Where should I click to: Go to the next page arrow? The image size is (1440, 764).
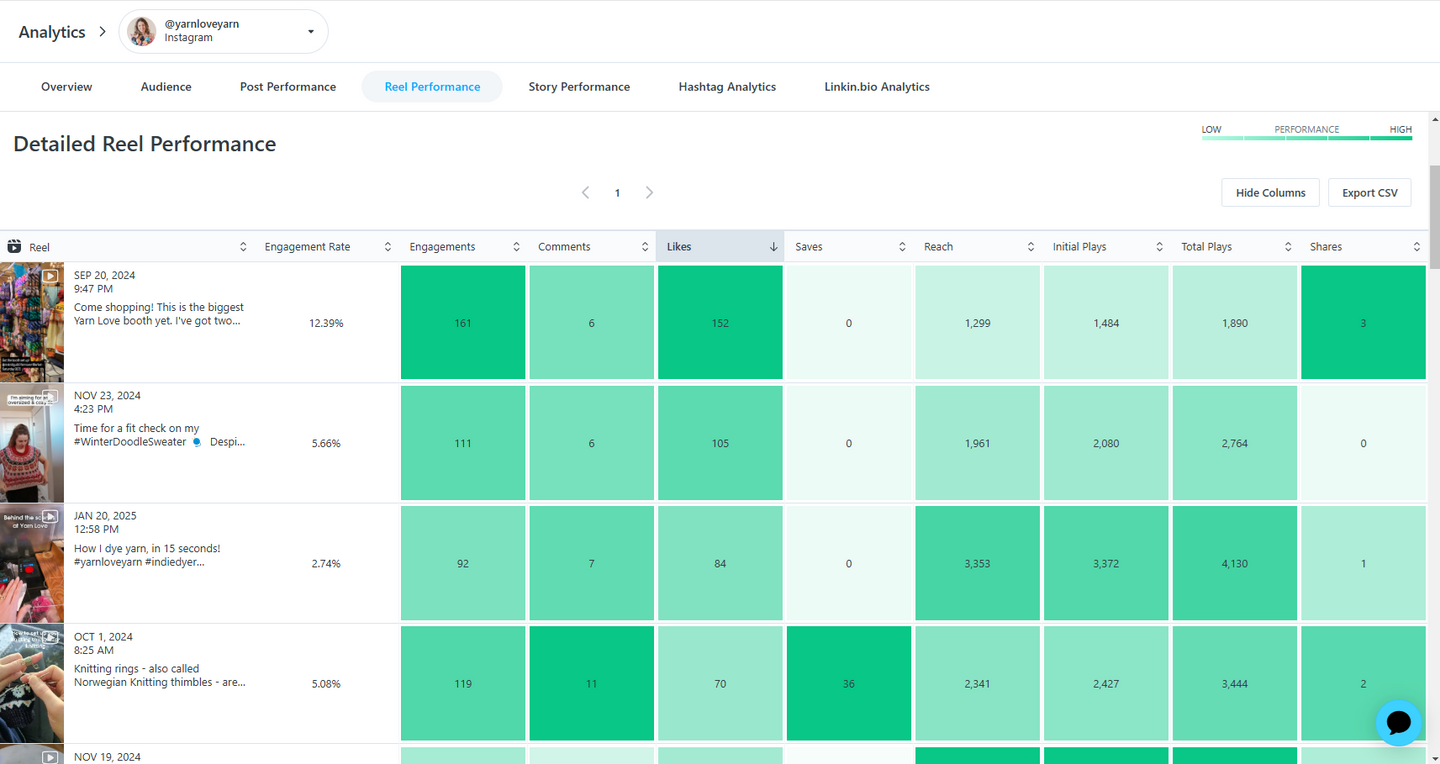[x=649, y=192]
